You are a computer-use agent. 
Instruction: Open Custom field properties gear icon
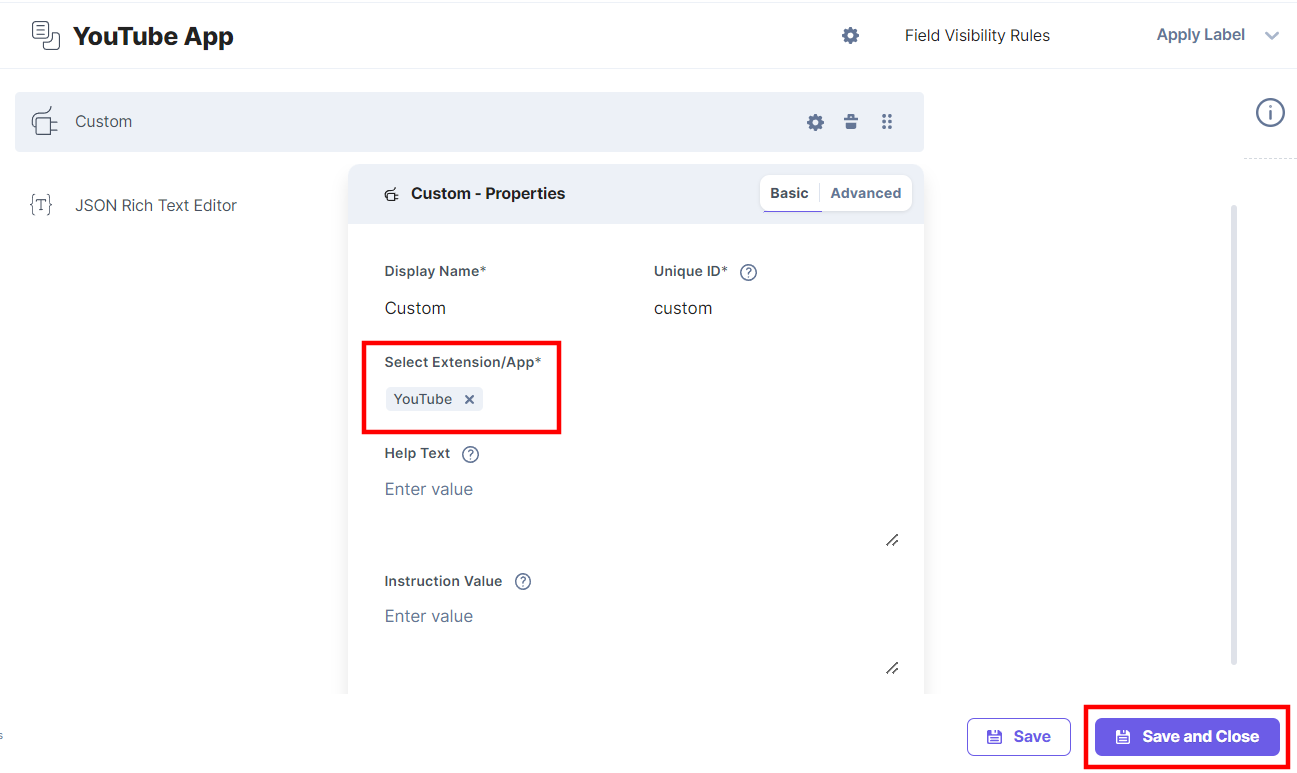tap(816, 122)
